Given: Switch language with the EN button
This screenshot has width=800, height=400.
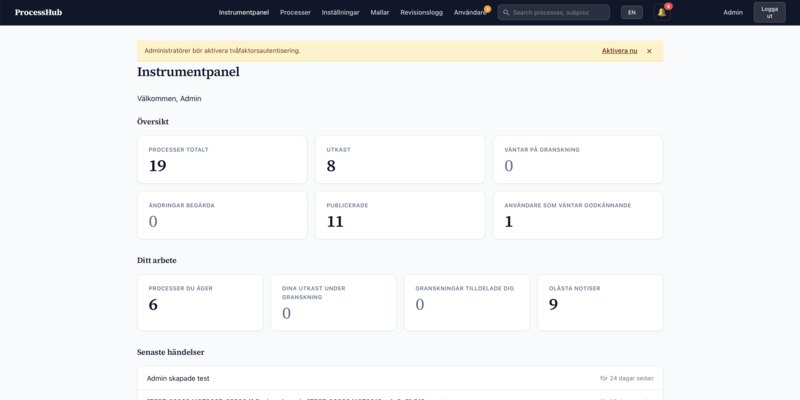Looking at the screenshot, I should (632, 12).
